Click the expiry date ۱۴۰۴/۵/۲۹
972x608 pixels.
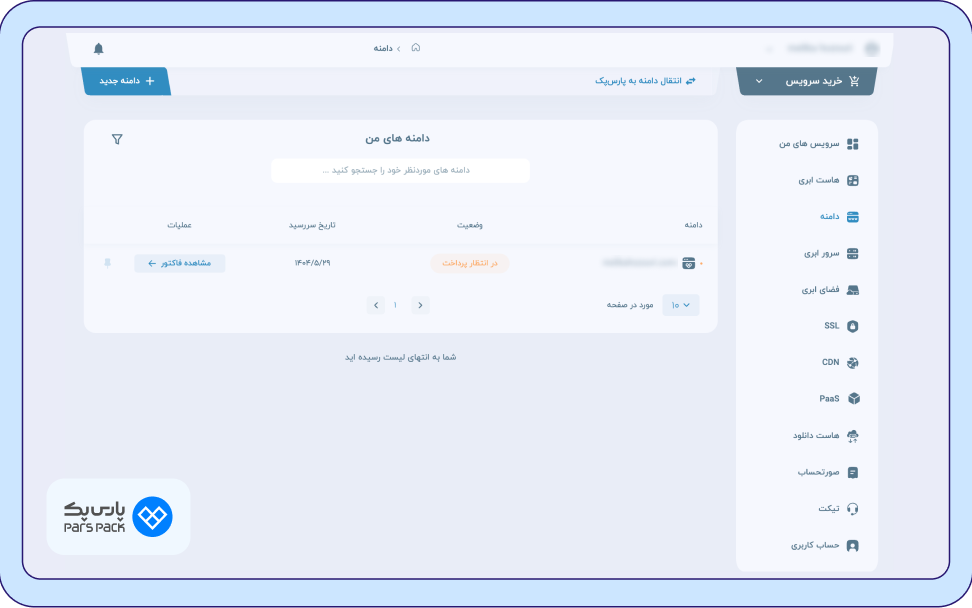(x=312, y=263)
